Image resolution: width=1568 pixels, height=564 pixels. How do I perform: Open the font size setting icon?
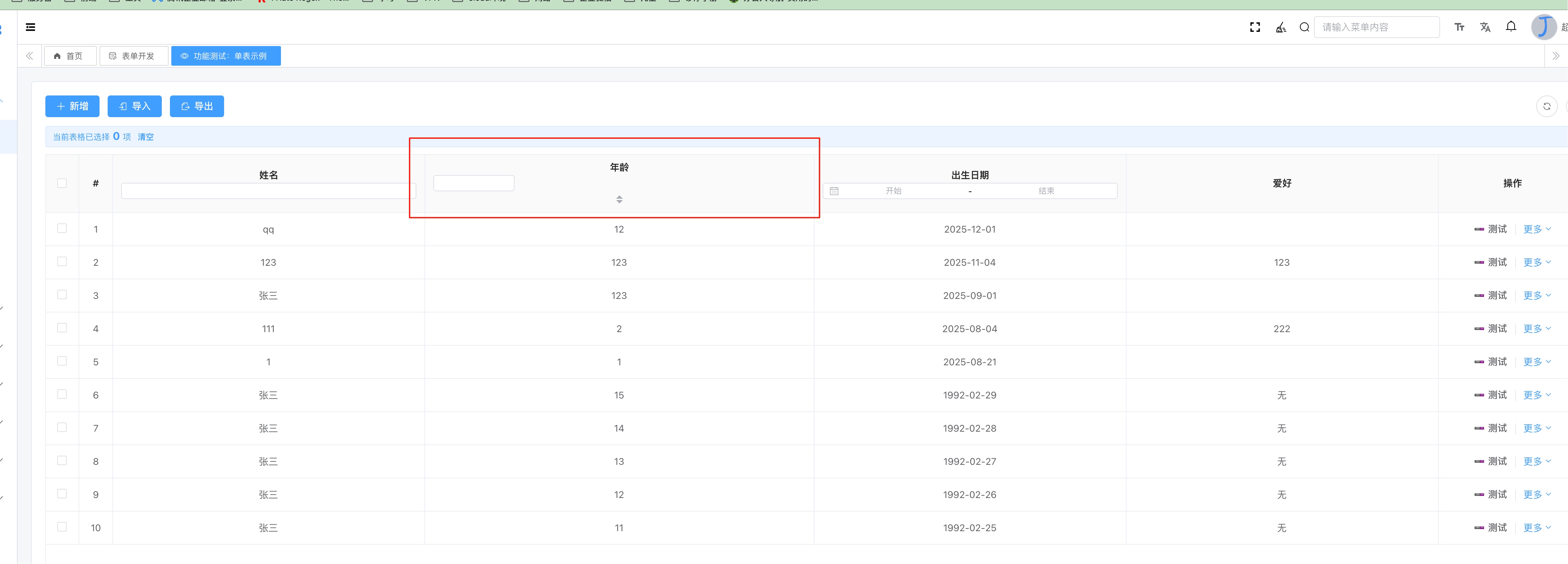click(1459, 27)
